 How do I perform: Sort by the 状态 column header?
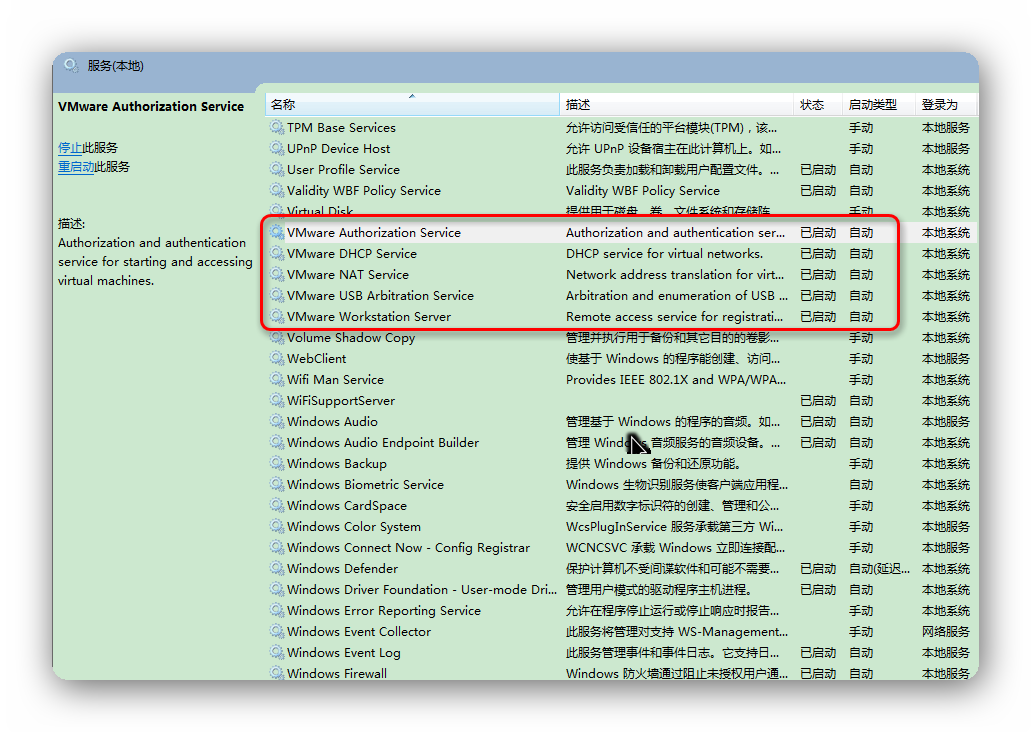(x=818, y=105)
